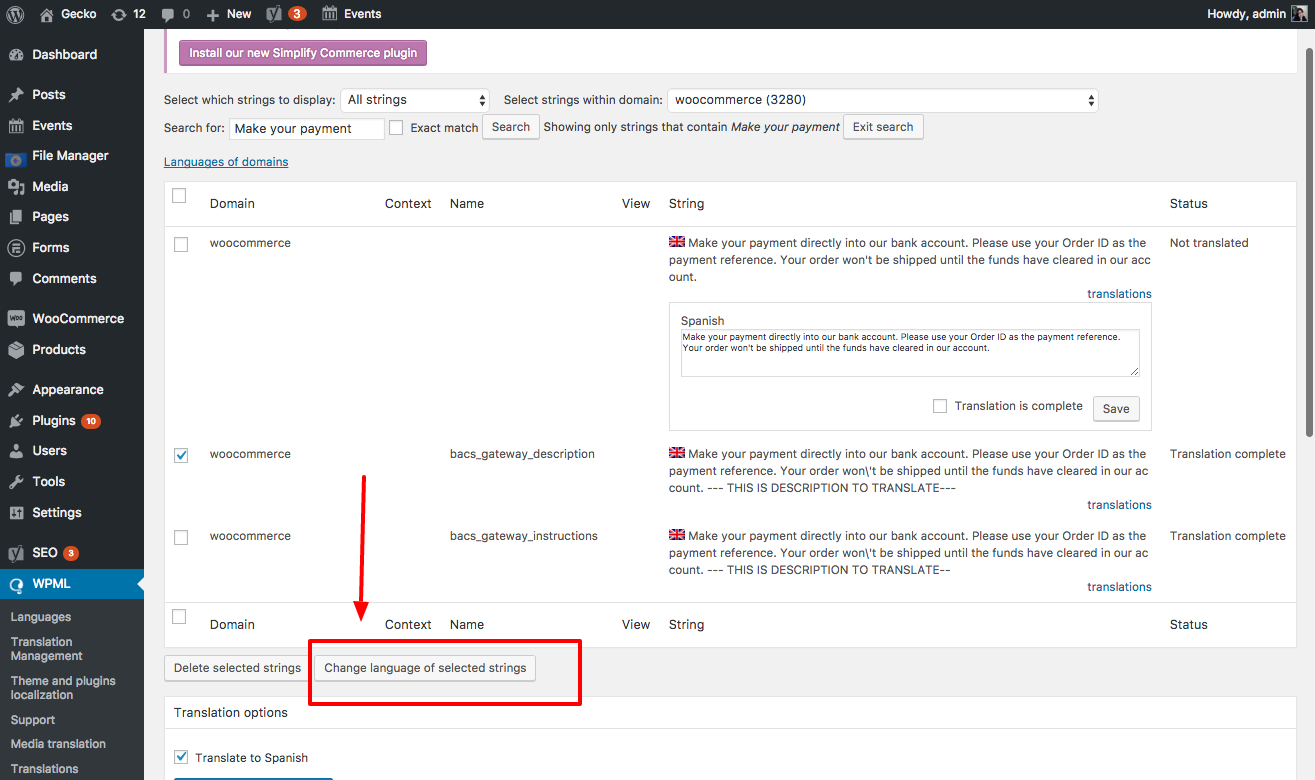Open the WordPress logo menu
Image resolution: width=1315 pixels, height=780 pixels.
point(15,14)
